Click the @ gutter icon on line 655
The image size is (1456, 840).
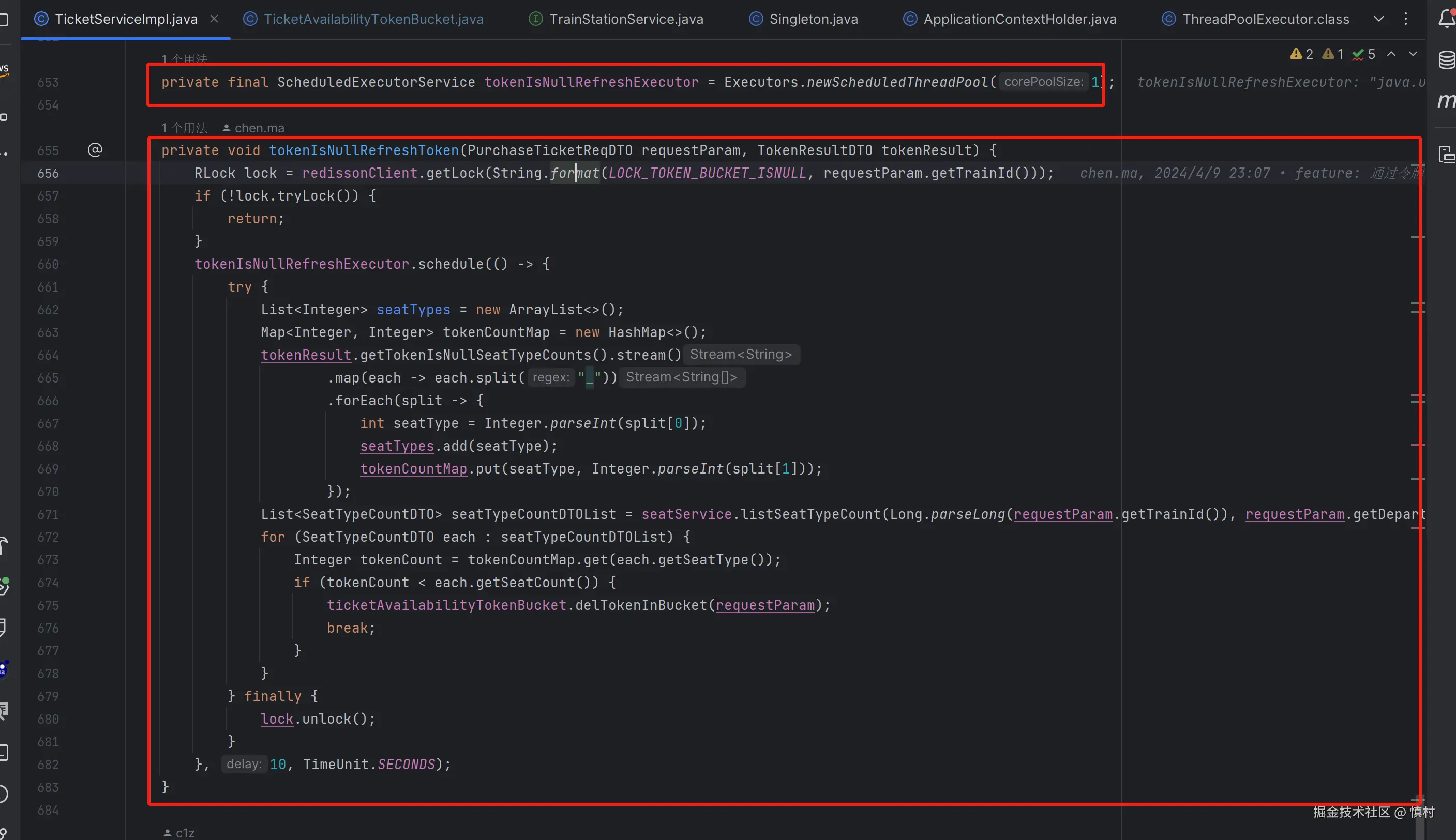coord(95,150)
